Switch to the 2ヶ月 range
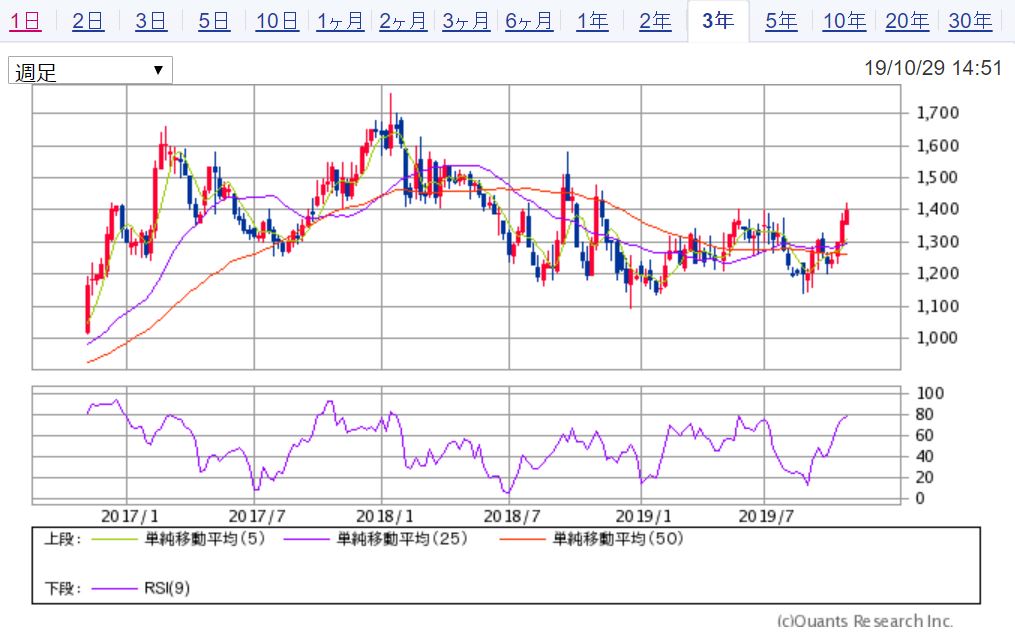This screenshot has height=641, width=1015. [x=403, y=21]
